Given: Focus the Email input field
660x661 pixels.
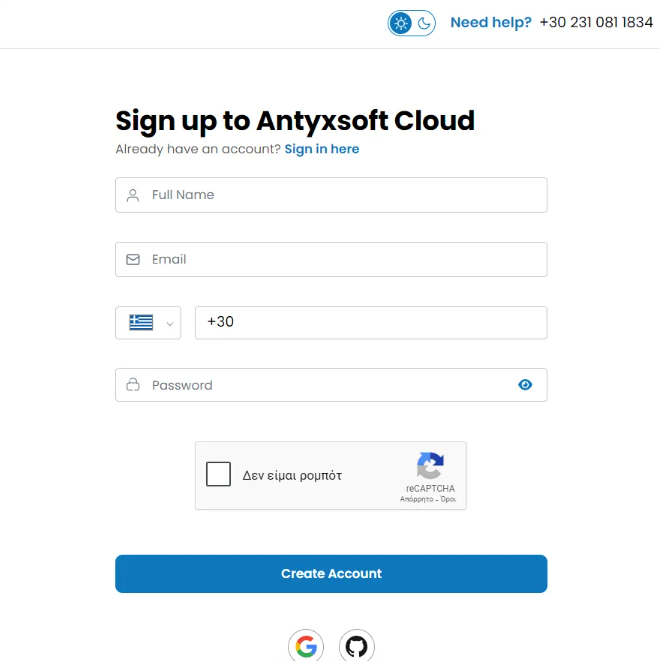Looking at the screenshot, I should (x=340, y=260).
